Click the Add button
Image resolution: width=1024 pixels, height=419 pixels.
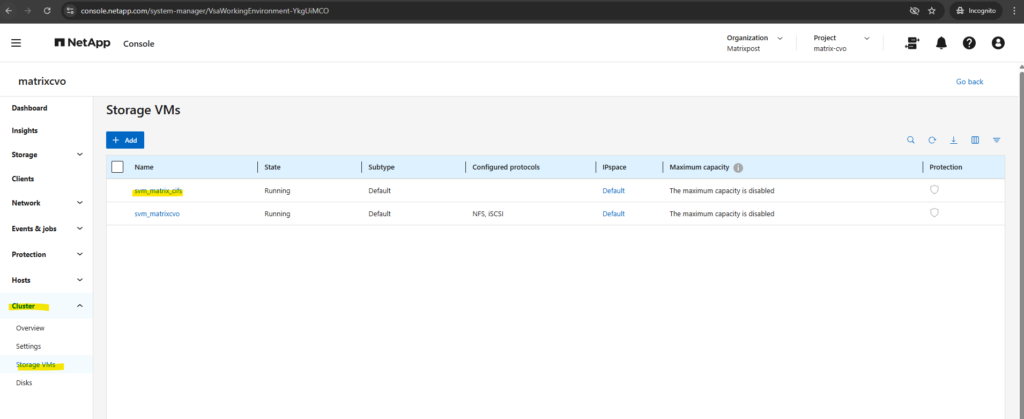[x=125, y=140]
